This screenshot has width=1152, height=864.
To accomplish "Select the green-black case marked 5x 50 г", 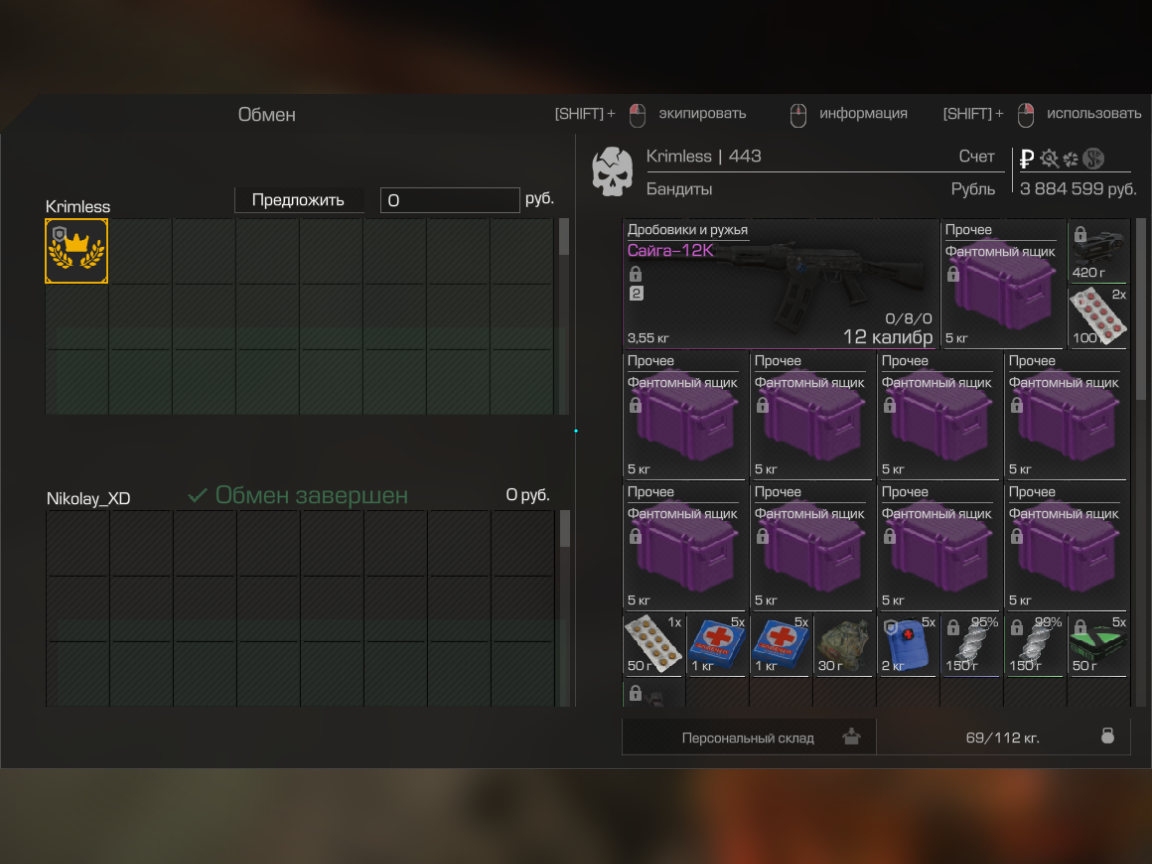I will click(1098, 644).
